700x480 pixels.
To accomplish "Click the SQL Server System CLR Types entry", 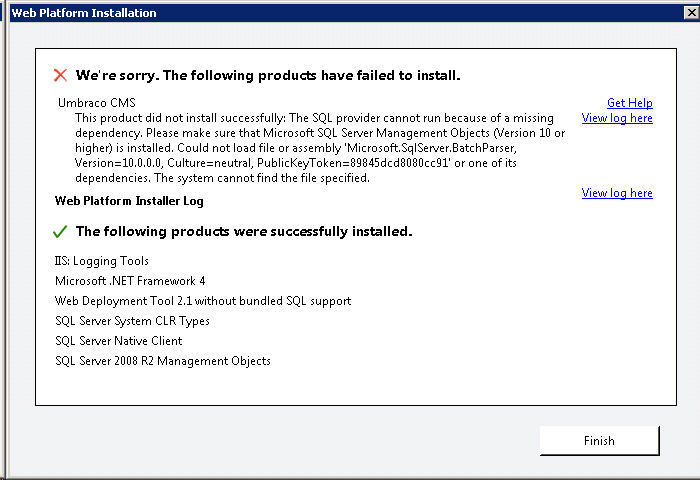I will click(x=132, y=321).
